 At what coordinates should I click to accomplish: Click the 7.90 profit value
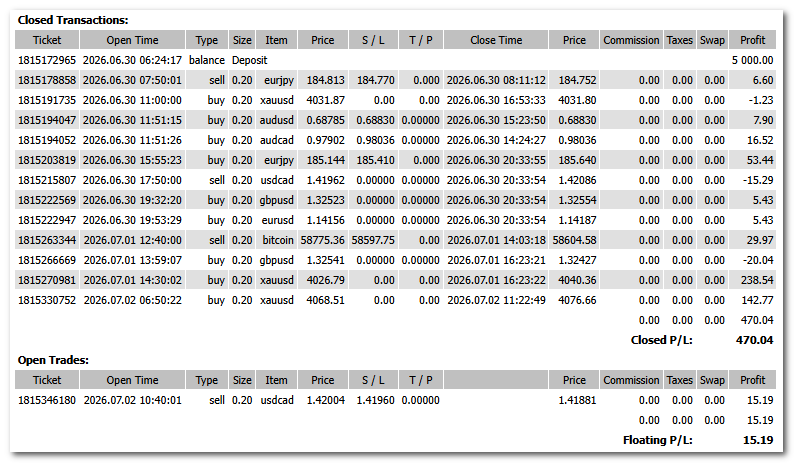click(763, 120)
